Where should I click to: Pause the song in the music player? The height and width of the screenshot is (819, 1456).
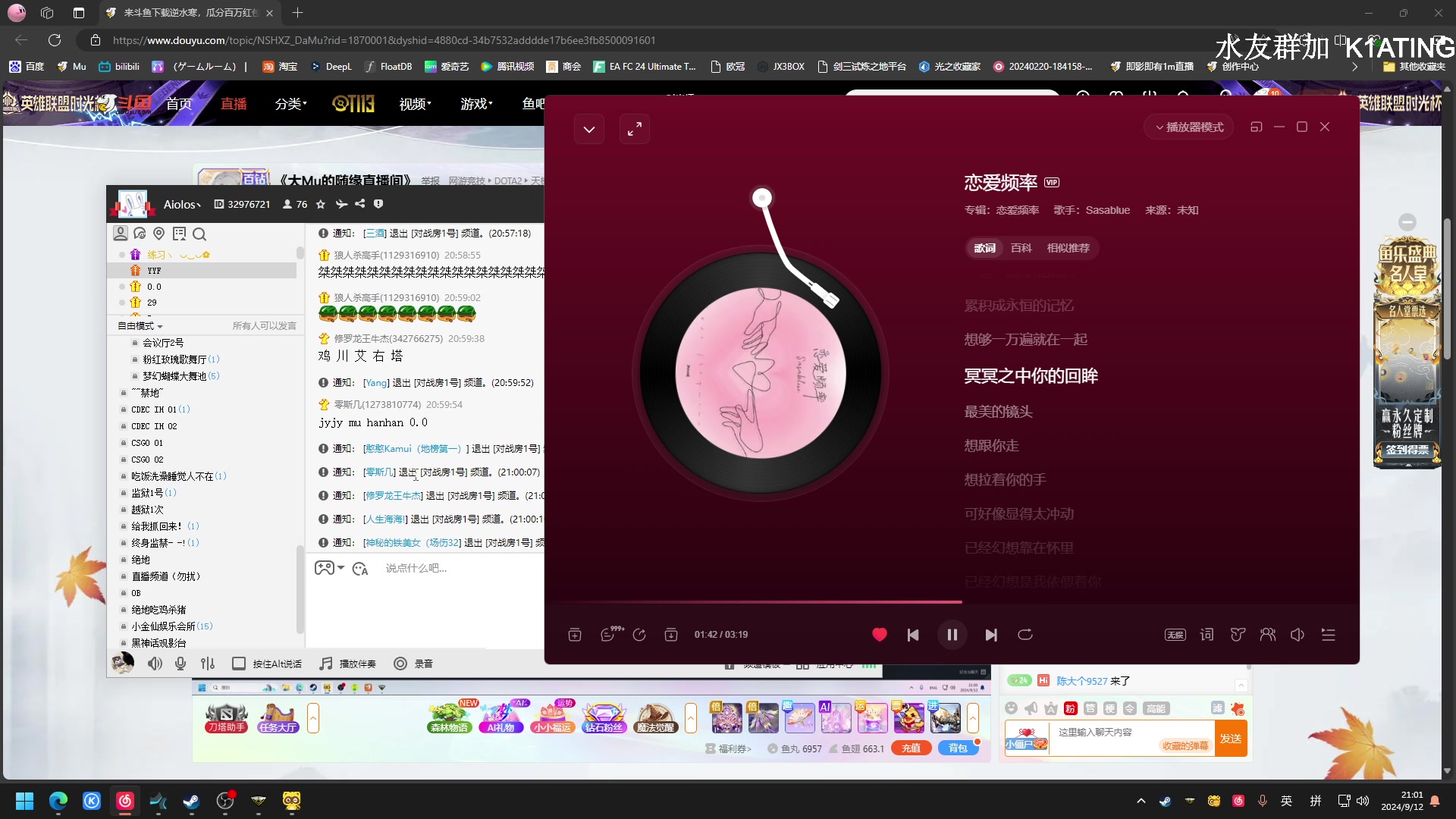coord(952,635)
